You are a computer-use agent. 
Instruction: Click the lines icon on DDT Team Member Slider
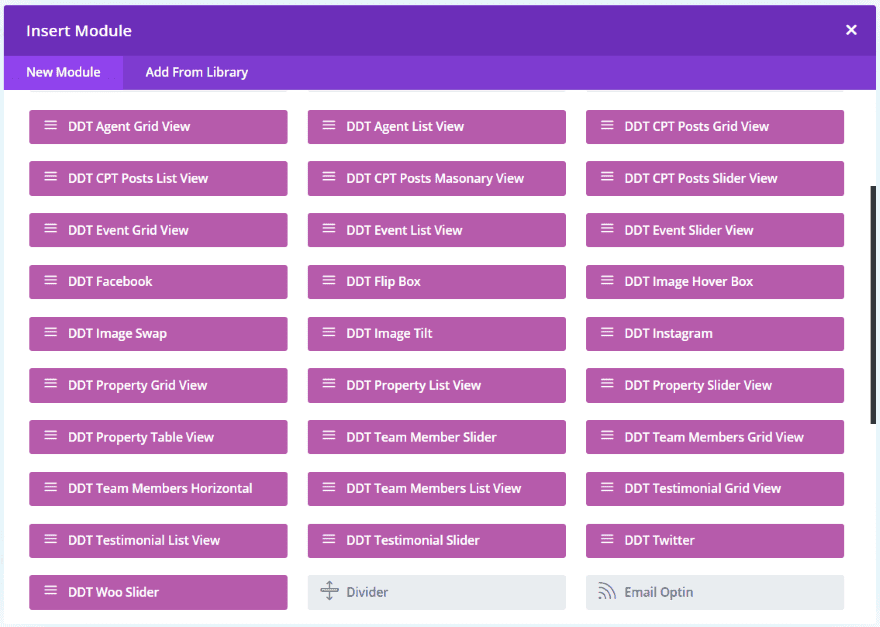tap(329, 436)
